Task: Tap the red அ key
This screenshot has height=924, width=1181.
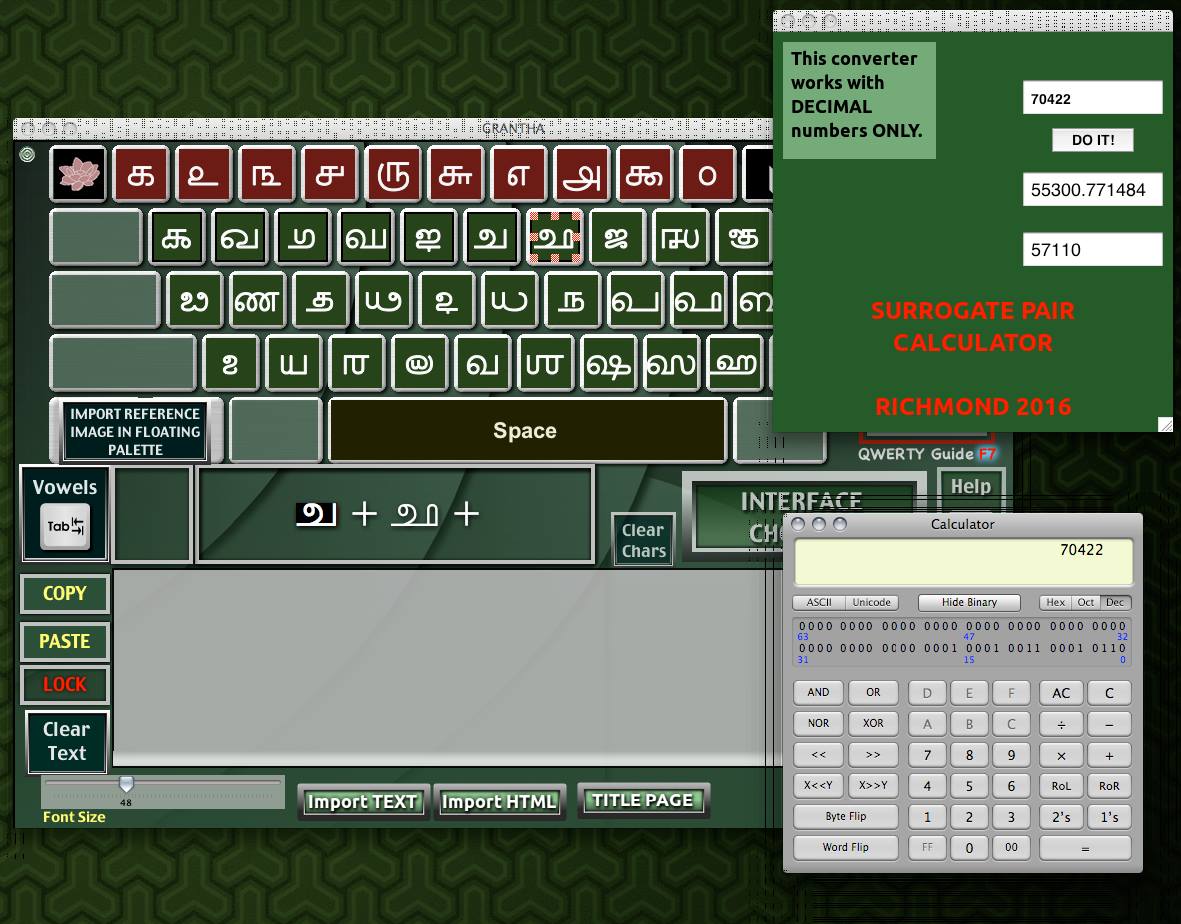Action: click(581, 175)
